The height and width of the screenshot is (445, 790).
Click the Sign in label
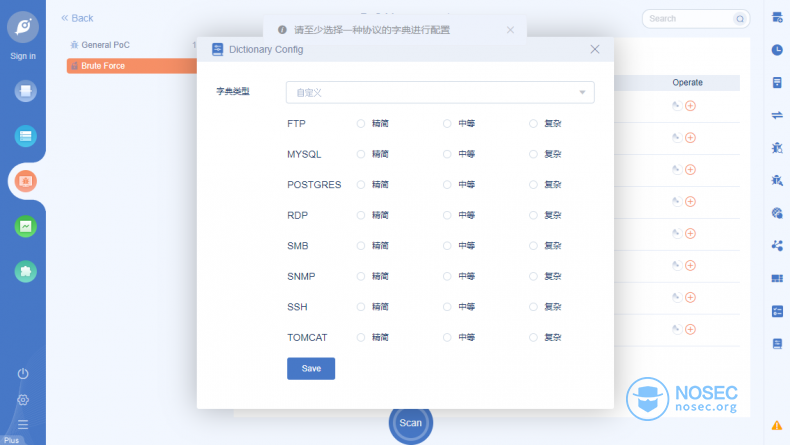[23, 56]
